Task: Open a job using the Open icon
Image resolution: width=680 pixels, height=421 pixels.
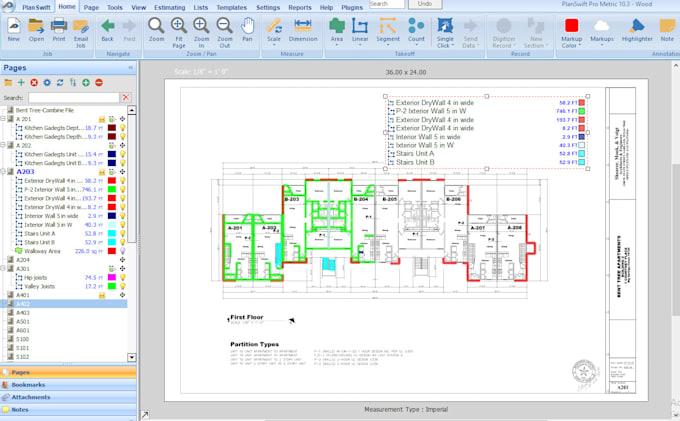Action: [x=36, y=30]
